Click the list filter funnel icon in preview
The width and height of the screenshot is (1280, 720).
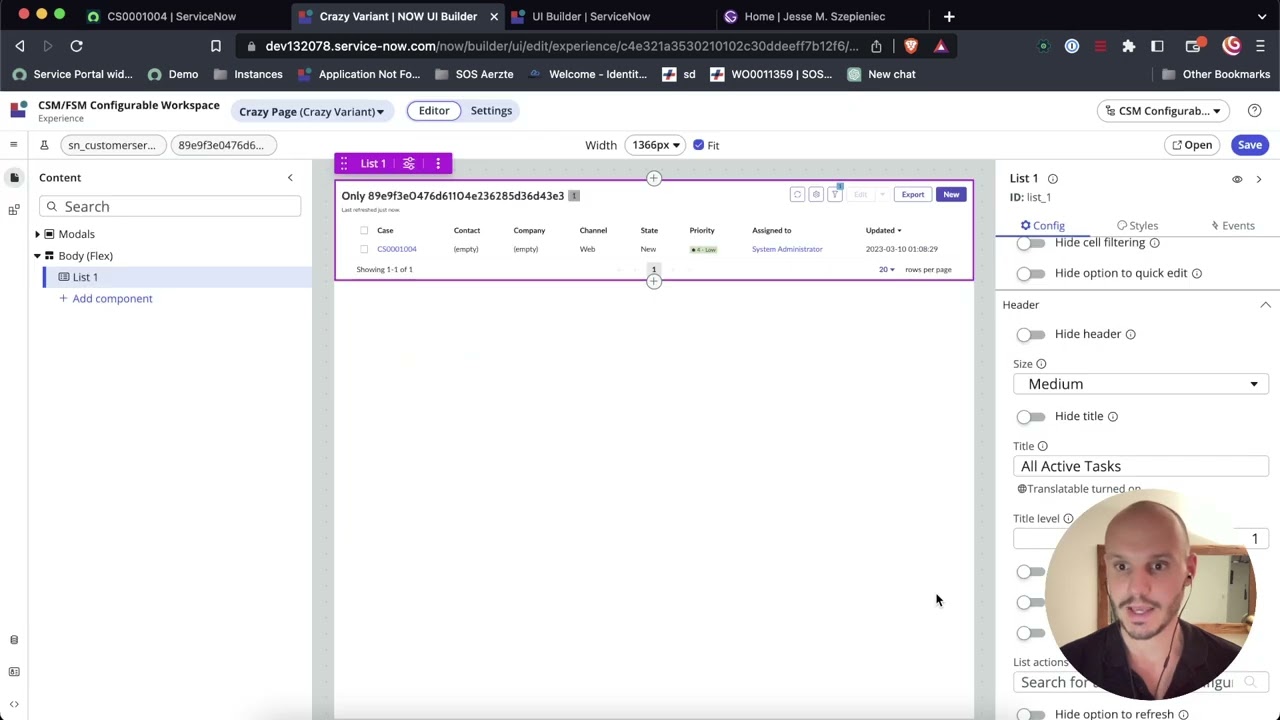tap(835, 195)
